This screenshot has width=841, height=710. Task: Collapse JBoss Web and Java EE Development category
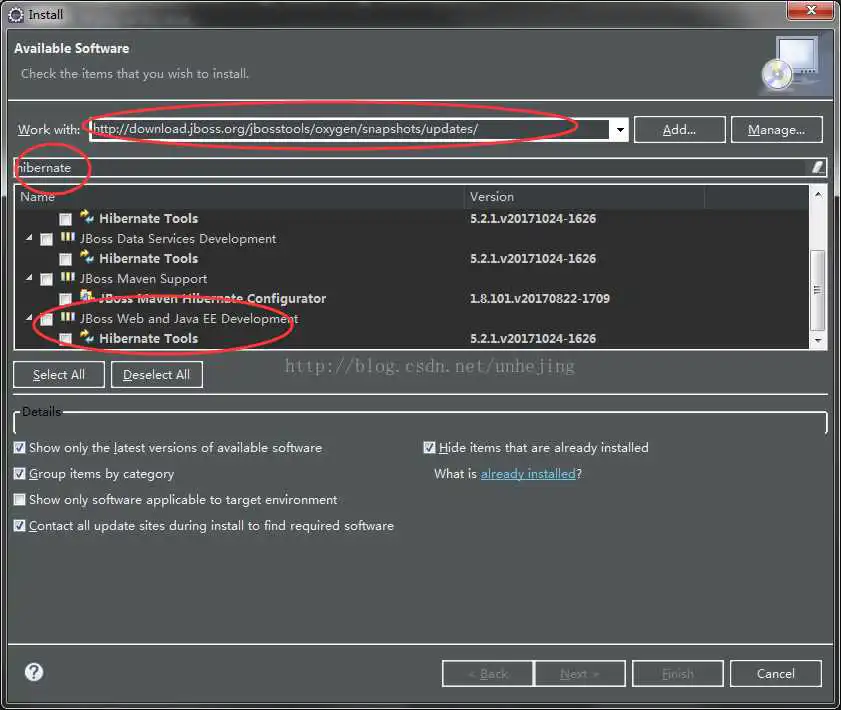pyautogui.click(x=29, y=317)
